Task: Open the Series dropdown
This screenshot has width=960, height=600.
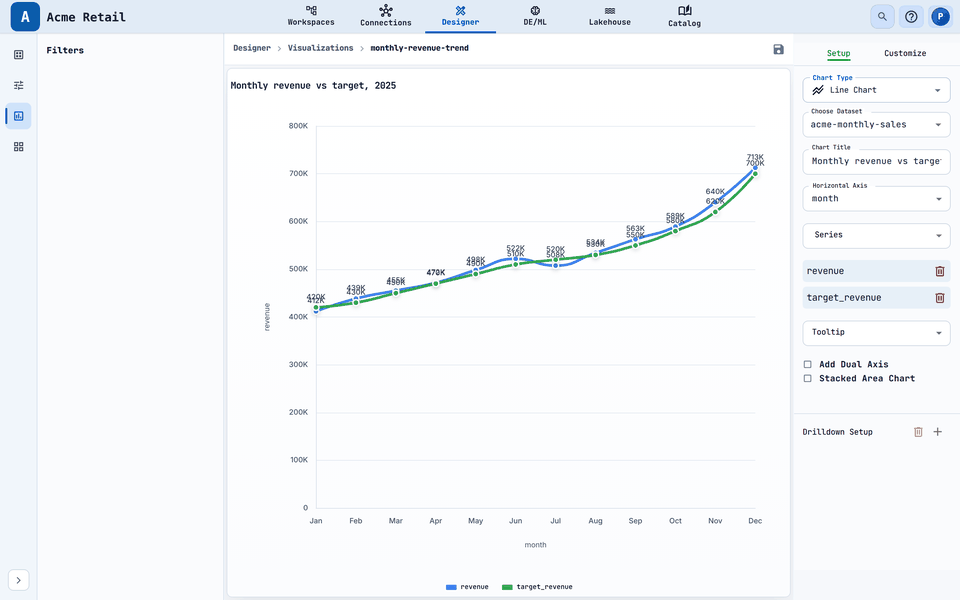Action: pyautogui.click(x=876, y=235)
